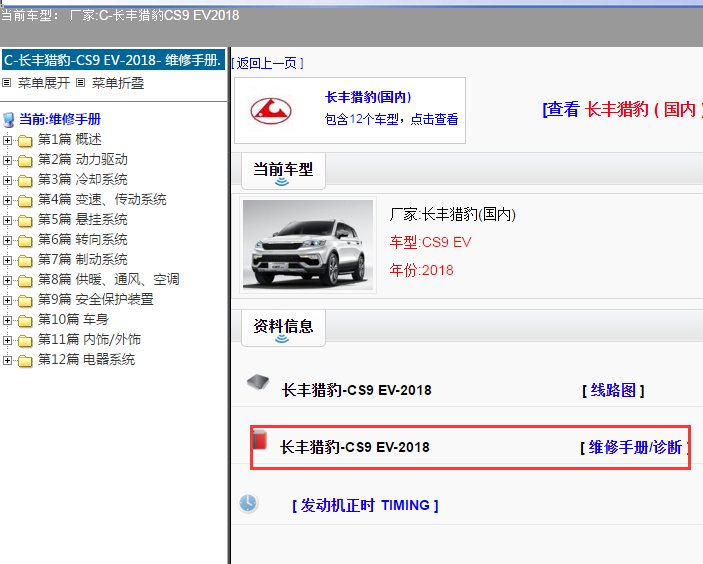The image size is (703, 564).
Task: Switch to the 资料信息 tab
Action: tap(283, 328)
